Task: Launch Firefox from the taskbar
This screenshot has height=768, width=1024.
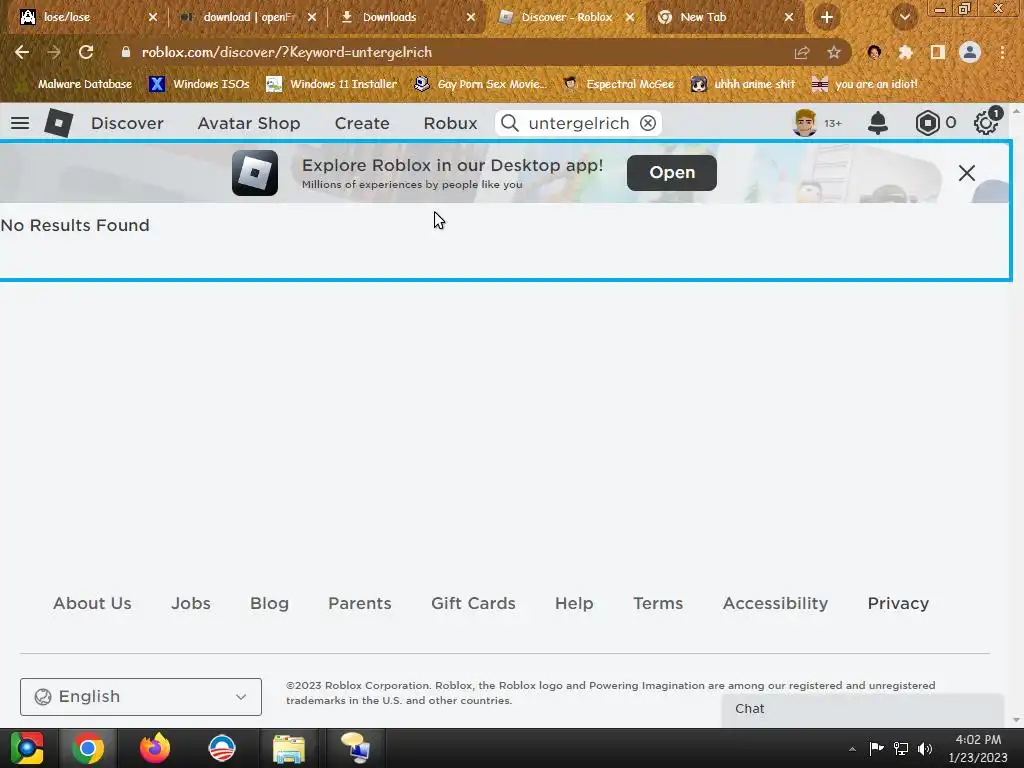Action: click(155, 748)
